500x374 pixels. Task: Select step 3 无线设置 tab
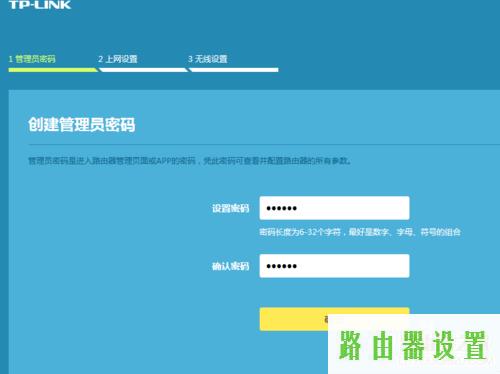coord(207,59)
